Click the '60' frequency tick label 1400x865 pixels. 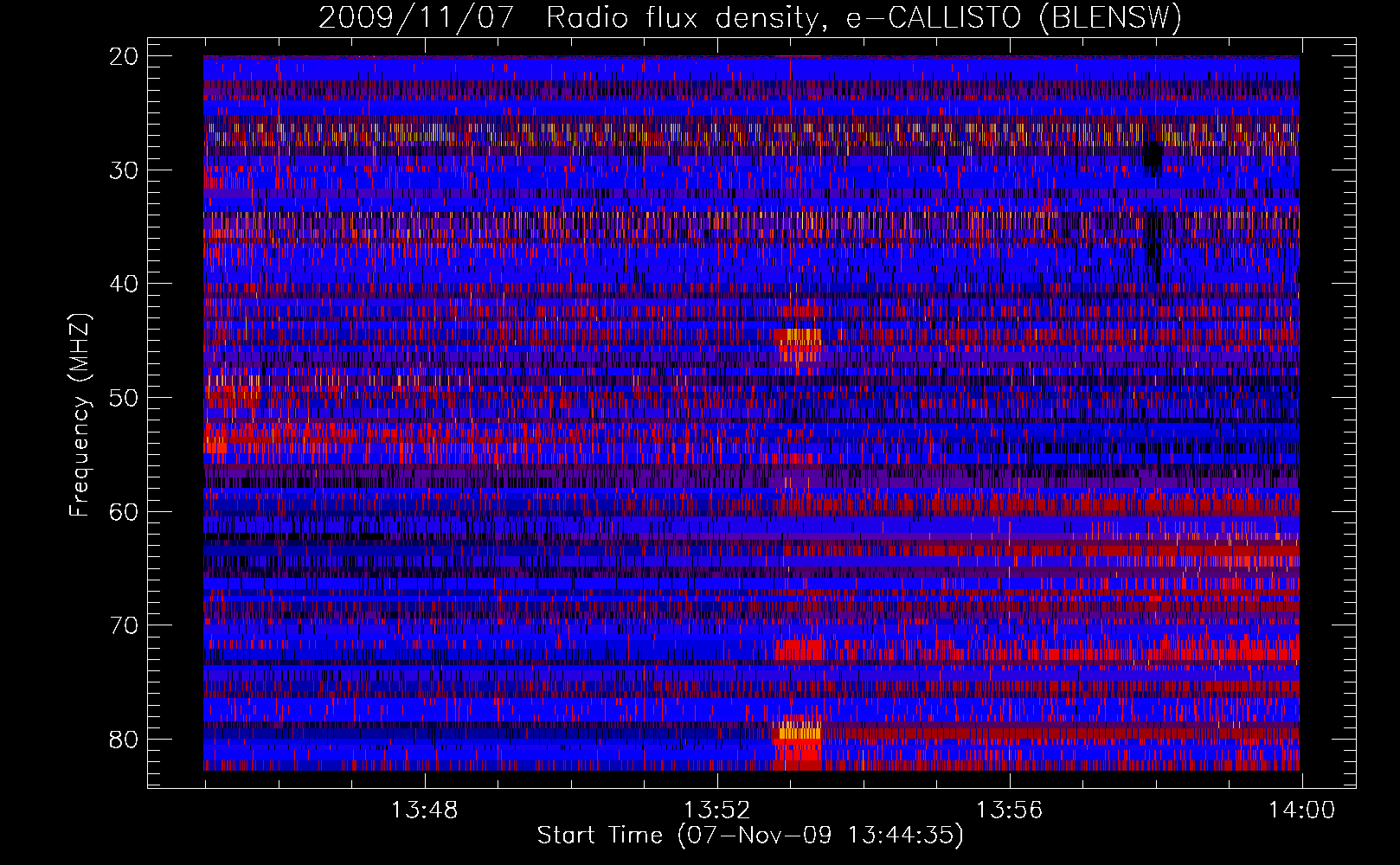click(125, 512)
